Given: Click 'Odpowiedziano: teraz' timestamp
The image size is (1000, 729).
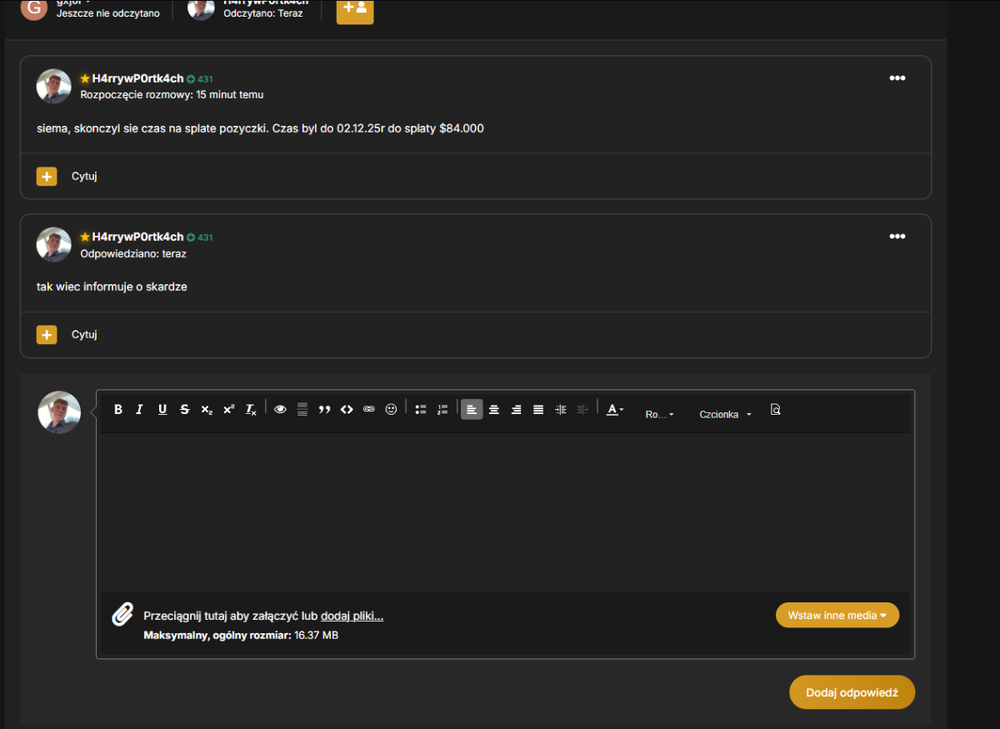Looking at the screenshot, I should pos(133,253).
